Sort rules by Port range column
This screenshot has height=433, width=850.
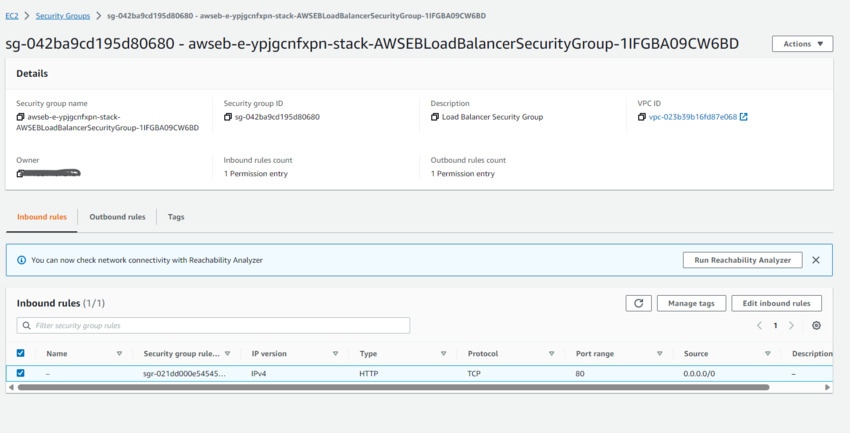pyautogui.click(x=659, y=353)
